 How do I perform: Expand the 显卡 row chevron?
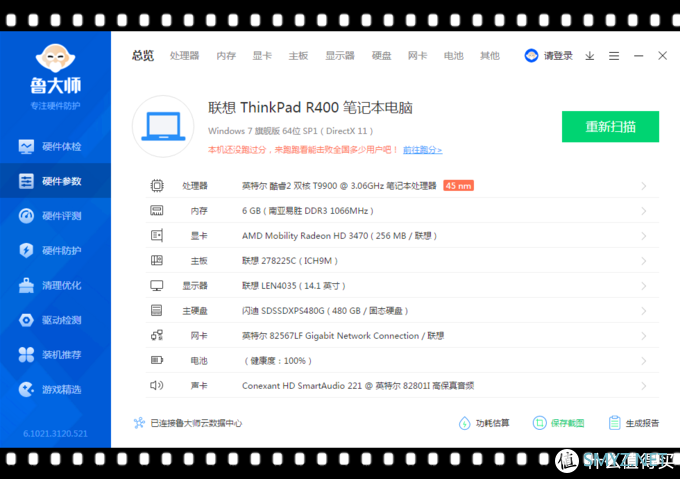click(x=644, y=236)
